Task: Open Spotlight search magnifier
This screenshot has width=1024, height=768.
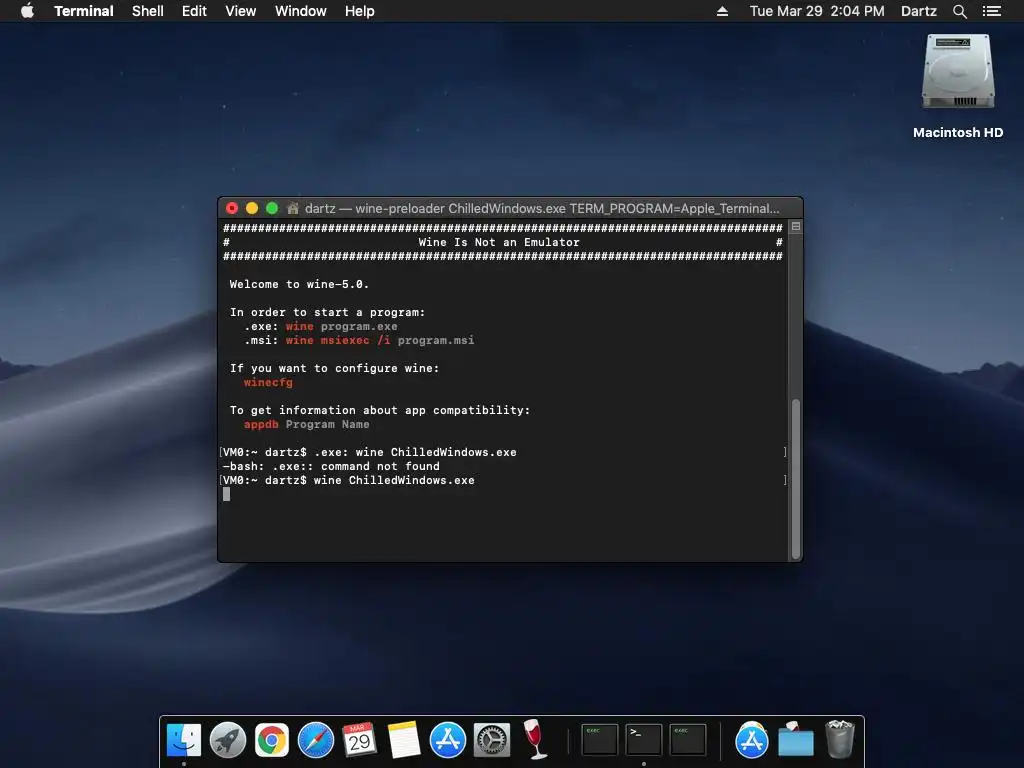Action: (959, 11)
